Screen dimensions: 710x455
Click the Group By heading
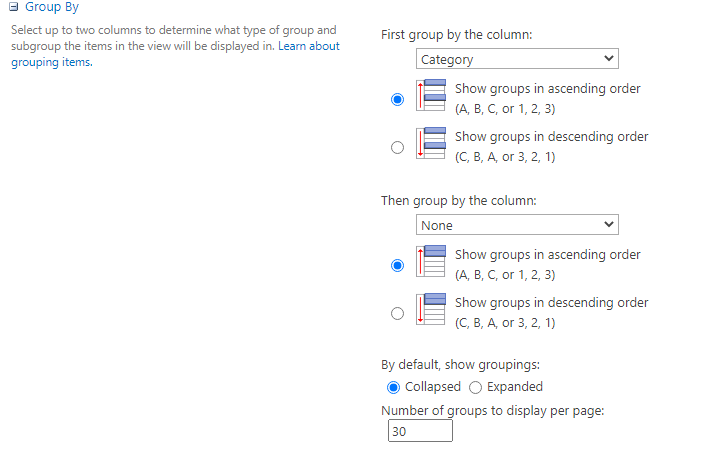coord(52,7)
